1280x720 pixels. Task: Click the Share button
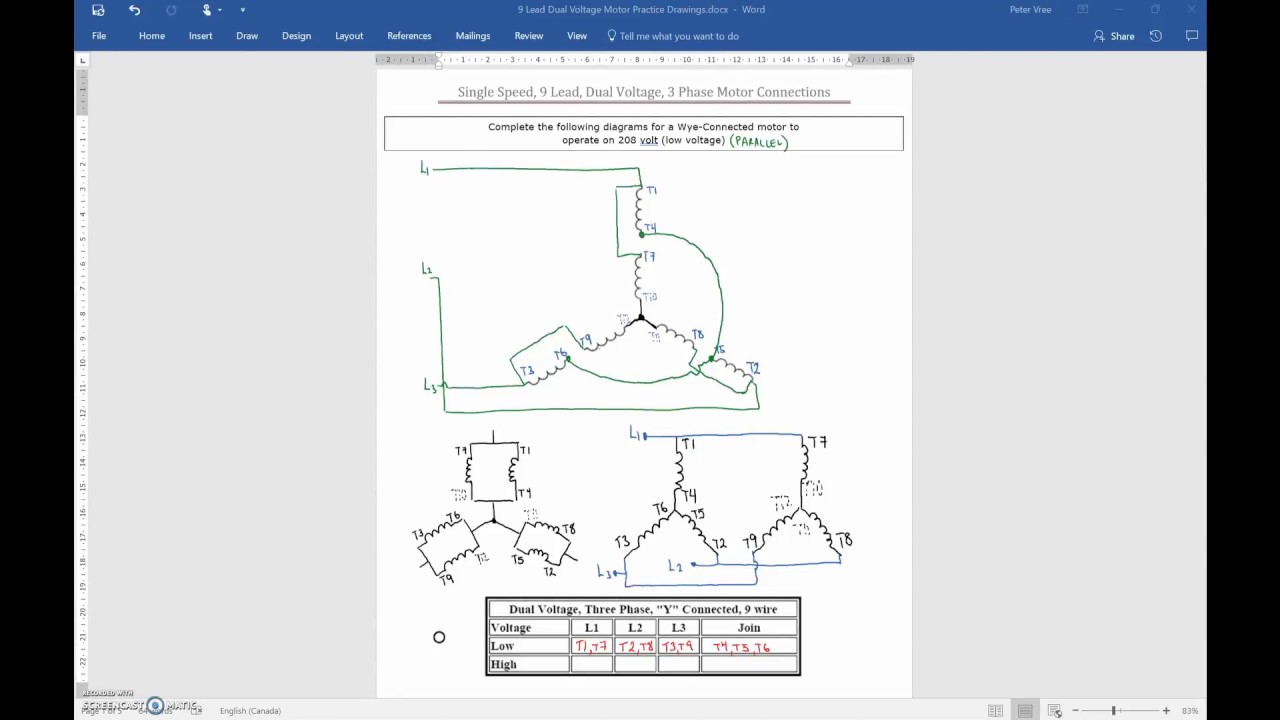[1114, 36]
